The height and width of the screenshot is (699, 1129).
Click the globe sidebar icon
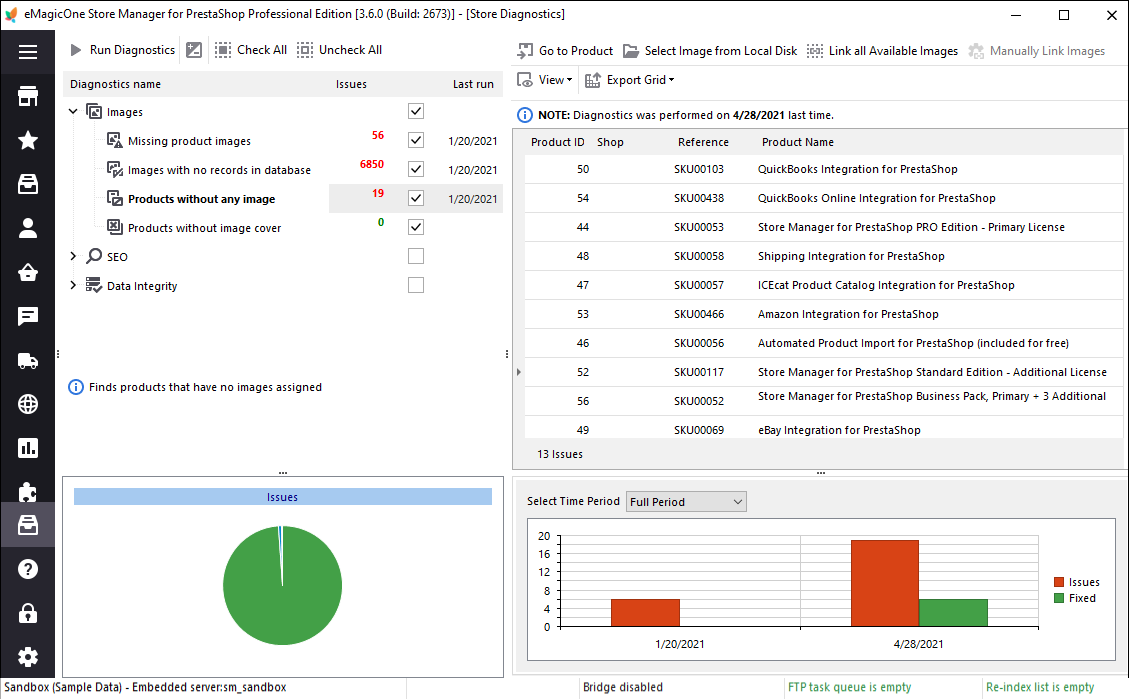tap(27, 404)
